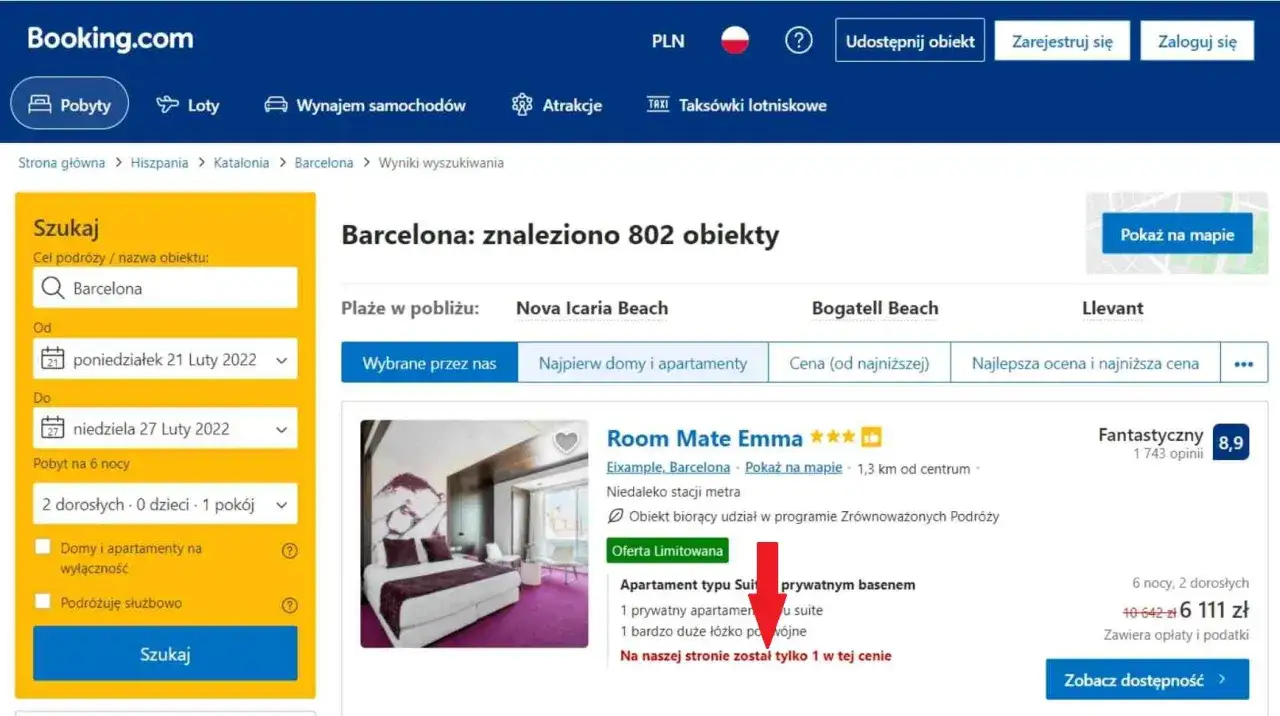Open the check-in date dropdown showing 21 Luty
The height and width of the screenshot is (716, 1280).
pos(164,358)
